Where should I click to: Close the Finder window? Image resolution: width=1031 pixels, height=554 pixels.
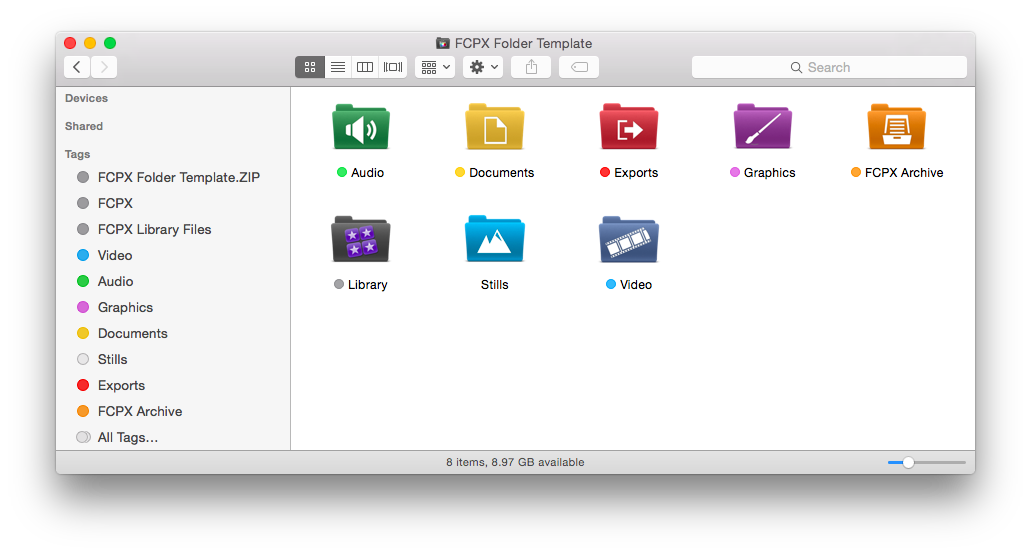coord(70,43)
